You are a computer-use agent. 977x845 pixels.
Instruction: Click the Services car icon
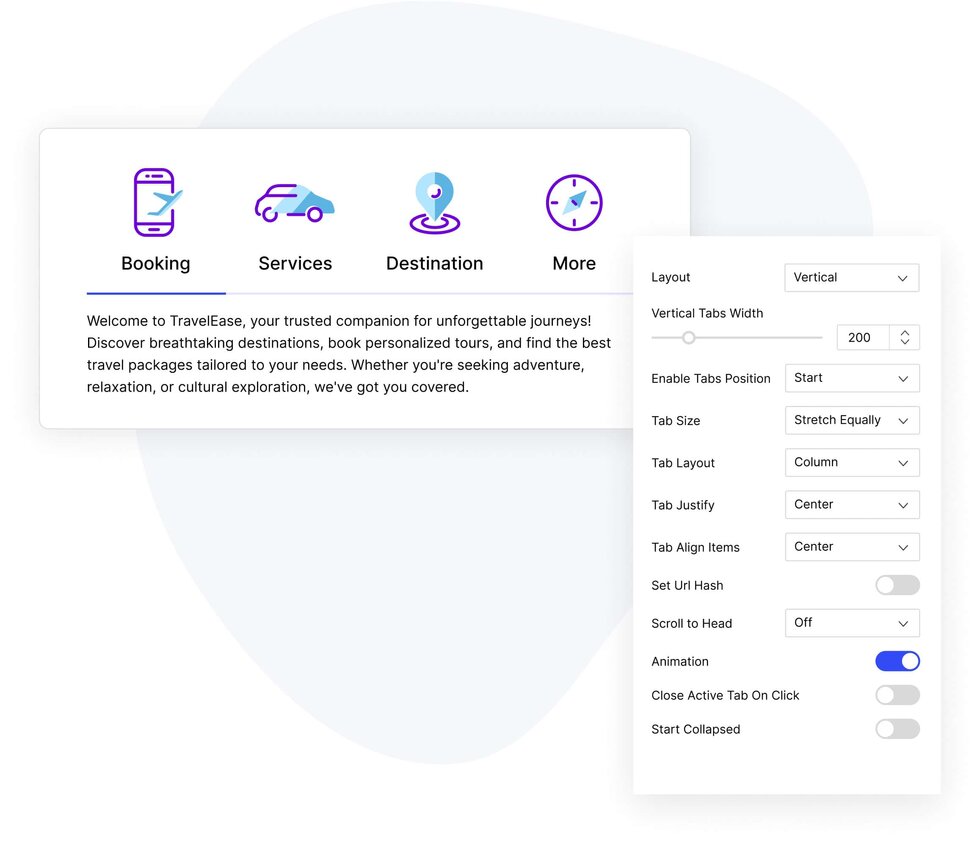click(x=294, y=203)
